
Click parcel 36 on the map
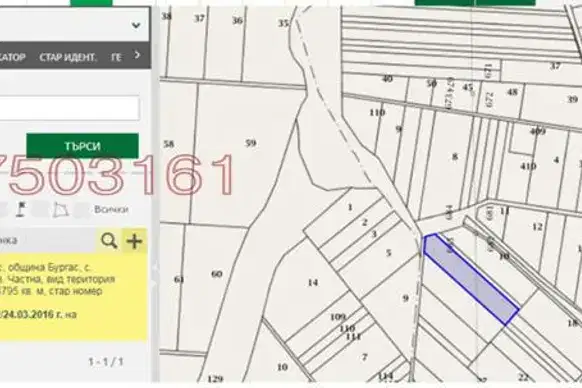tap(238, 20)
